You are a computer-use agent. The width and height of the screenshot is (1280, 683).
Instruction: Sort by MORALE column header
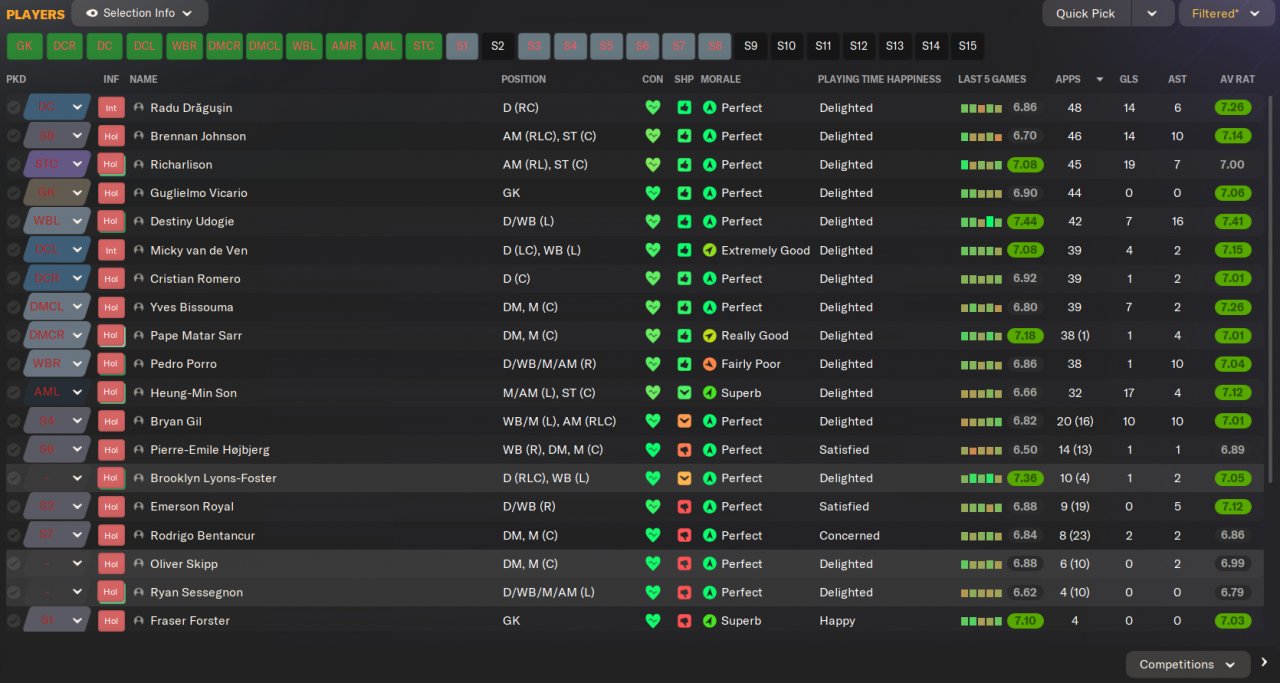point(720,79)
